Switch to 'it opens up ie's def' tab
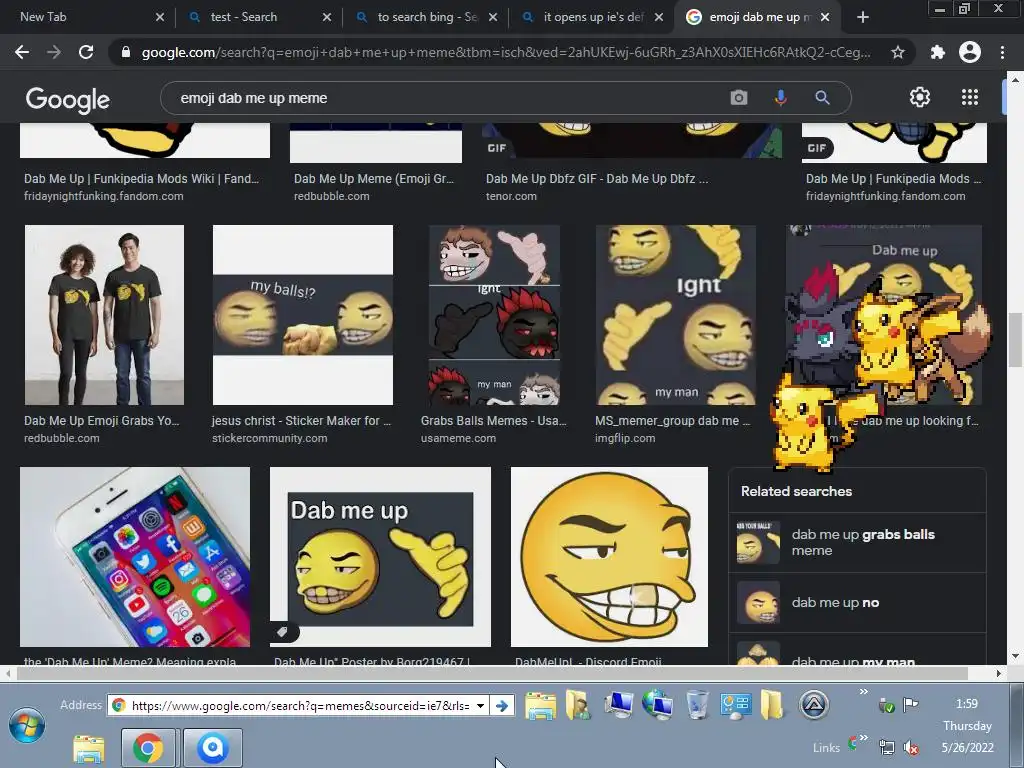1024x768 pixels. click(593, 17)
